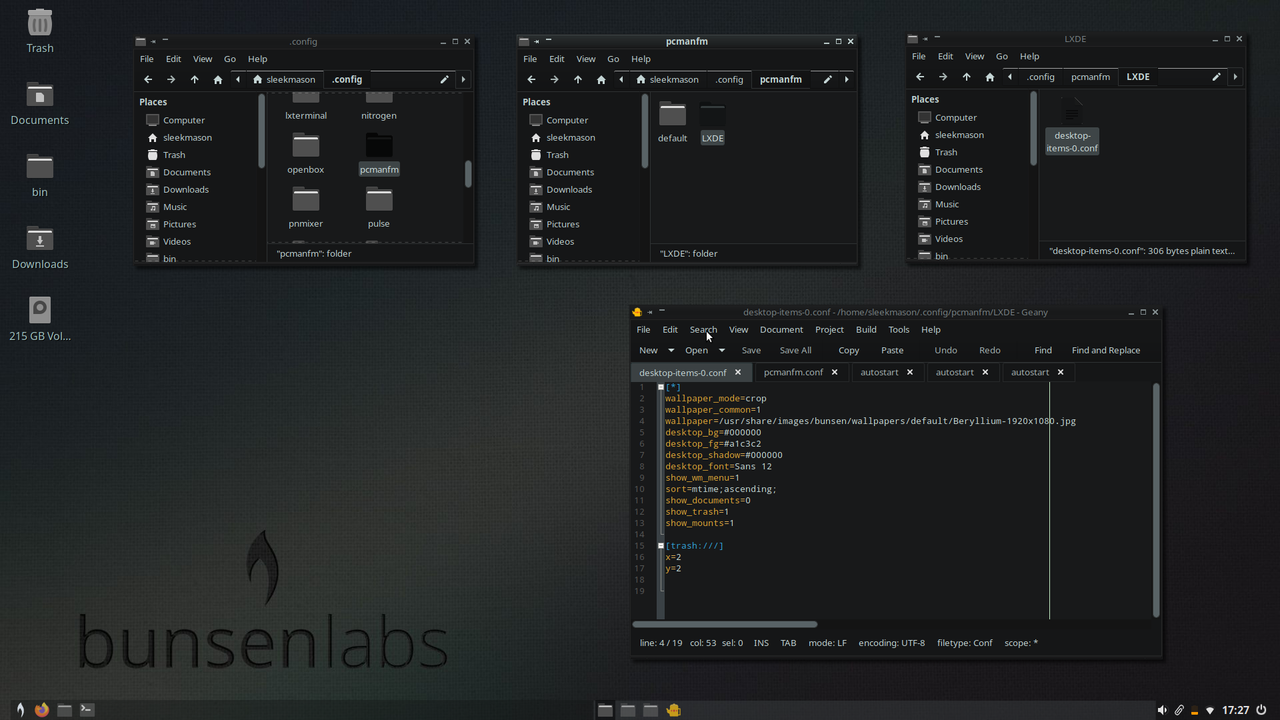Viewport: 1280px width, 720px height.
Task: Open Pictures in pcmanfm window Places
Action: point(563,224)
